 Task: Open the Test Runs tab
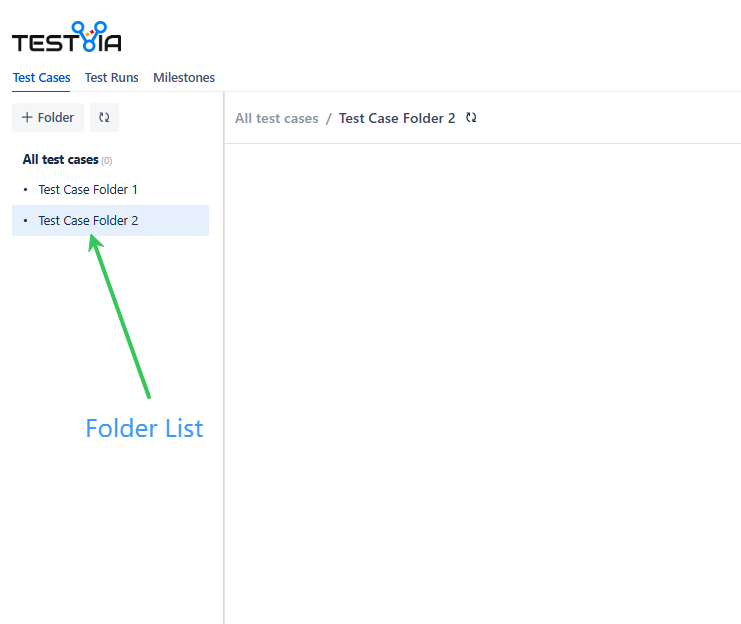[x=112, y=78]
